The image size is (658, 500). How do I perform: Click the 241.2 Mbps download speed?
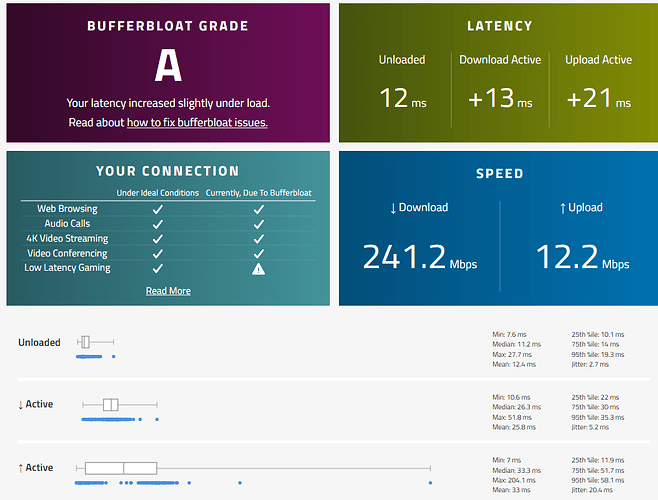click(420, 257)
